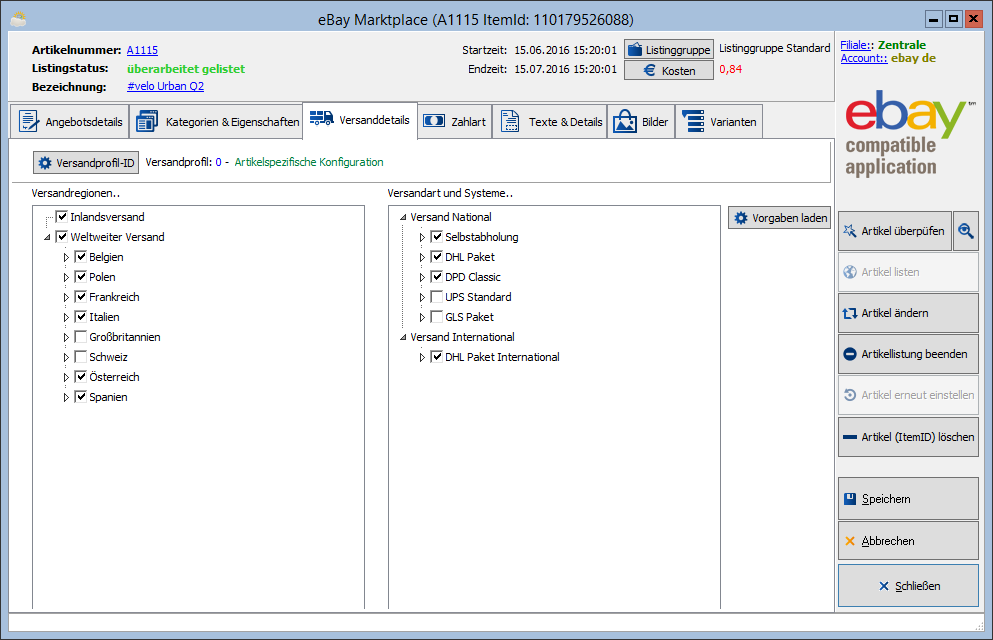The height and width of the screenshot is (640, 993).
Task: Click the arrows icon on Artikel ändern
Action: tap(850, 313)
